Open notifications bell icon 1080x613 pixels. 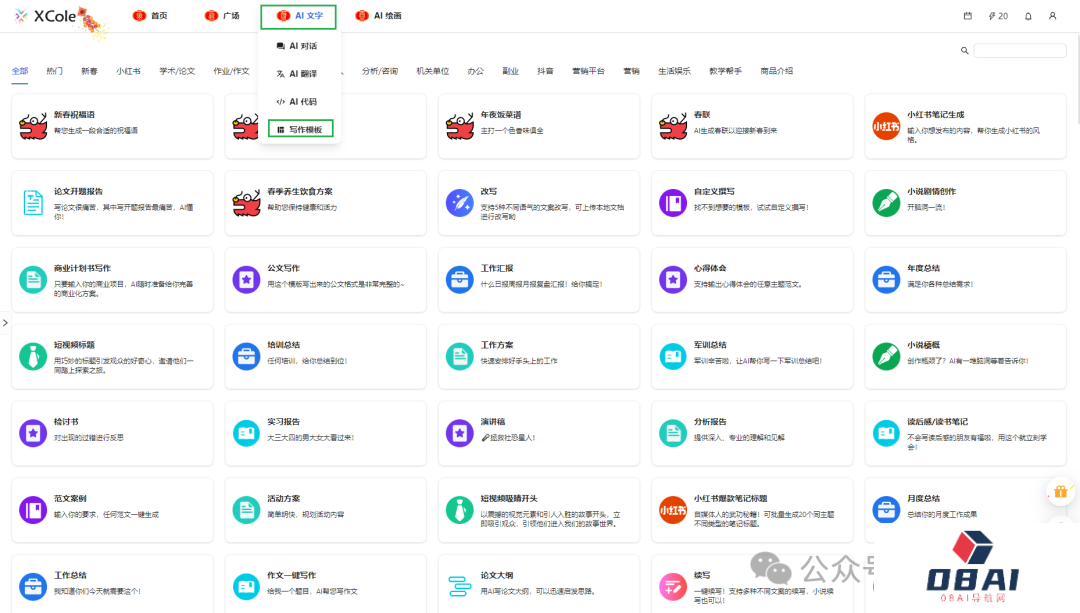[x=1028, y=16]
